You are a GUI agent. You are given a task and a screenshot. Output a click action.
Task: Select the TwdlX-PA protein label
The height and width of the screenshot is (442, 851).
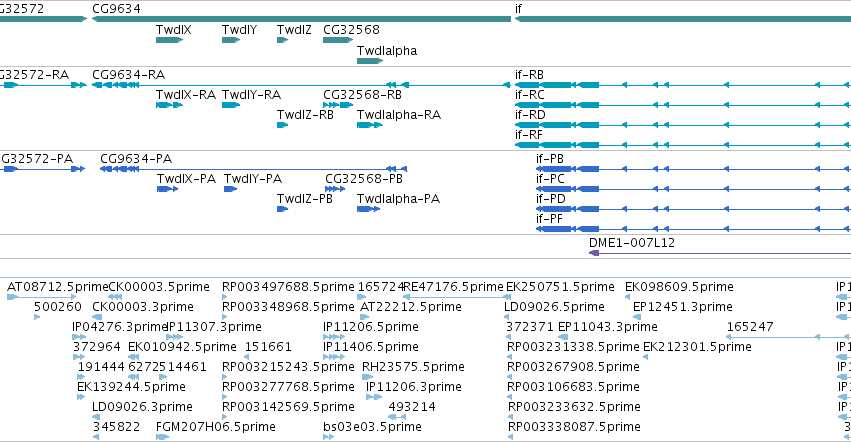187,179
